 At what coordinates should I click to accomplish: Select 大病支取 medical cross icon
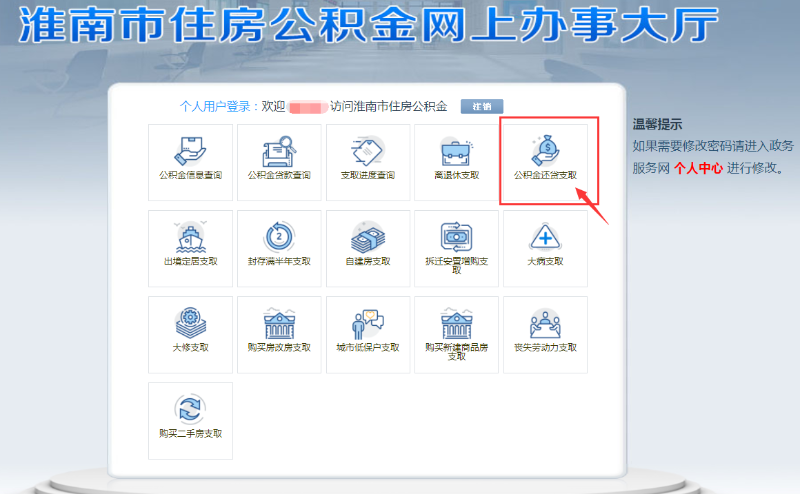coord(545,236)
